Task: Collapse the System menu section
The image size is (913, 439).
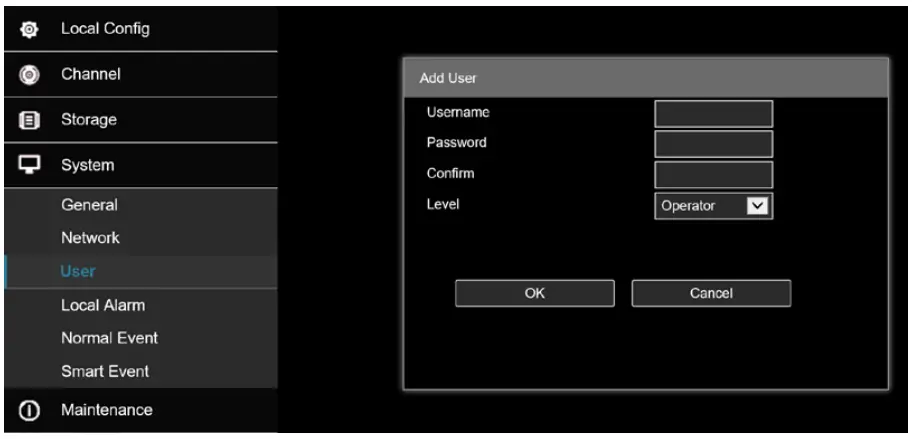Action: click(x=141, y=165)
